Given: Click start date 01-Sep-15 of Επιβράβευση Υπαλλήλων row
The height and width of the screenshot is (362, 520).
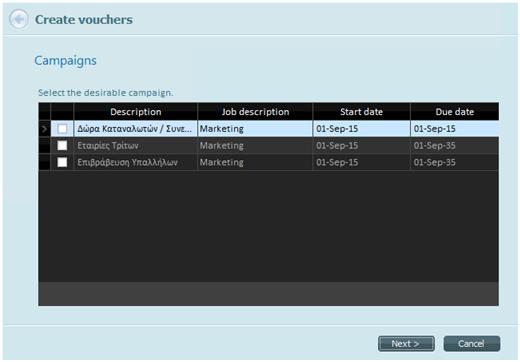Looking at the screenshot, I should pyautogui.click(x=362, y=162).
